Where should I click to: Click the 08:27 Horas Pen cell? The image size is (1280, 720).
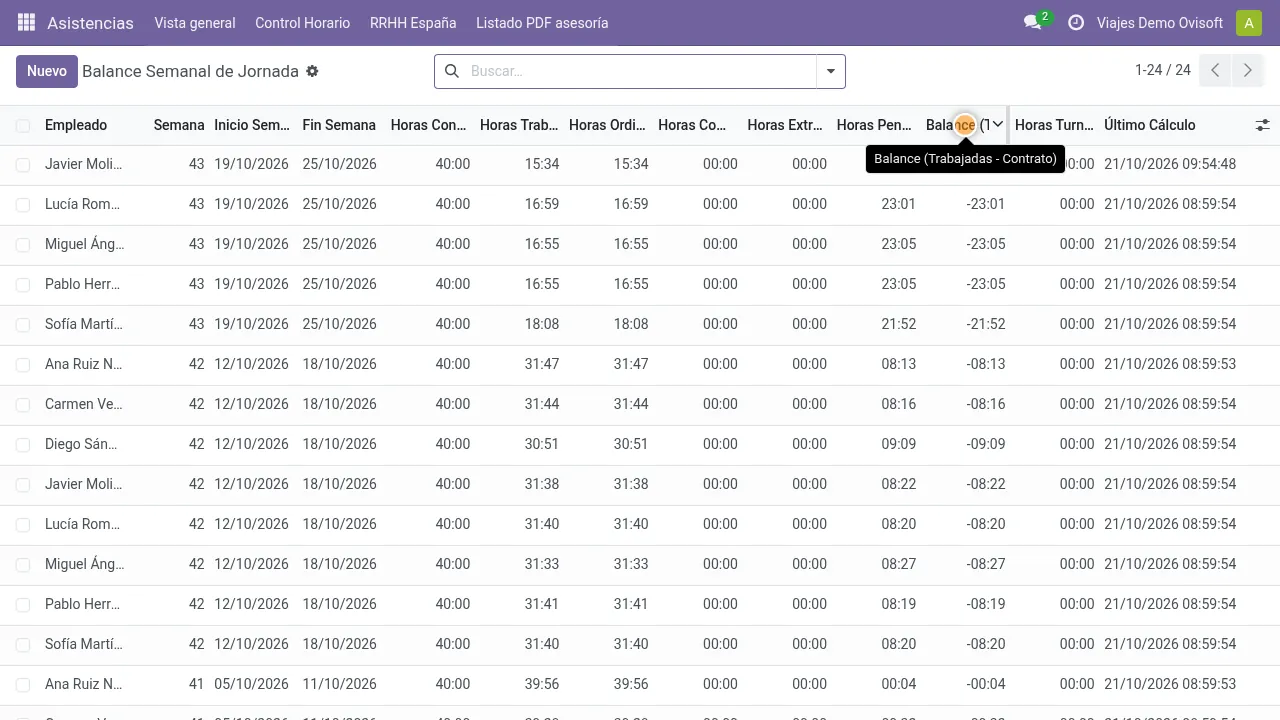coord(899,564)
